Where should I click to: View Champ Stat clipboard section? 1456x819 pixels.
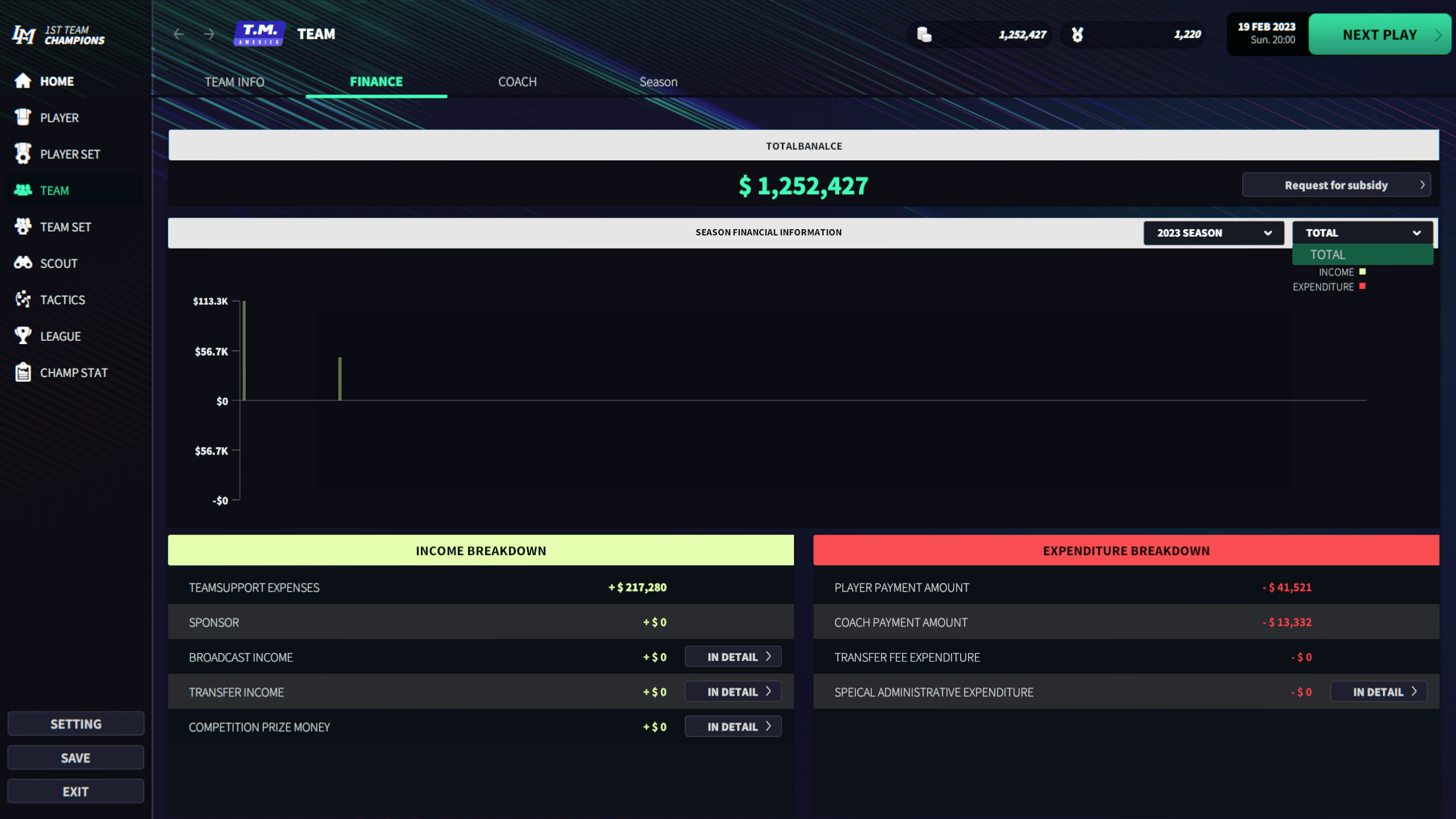(73, 372)
